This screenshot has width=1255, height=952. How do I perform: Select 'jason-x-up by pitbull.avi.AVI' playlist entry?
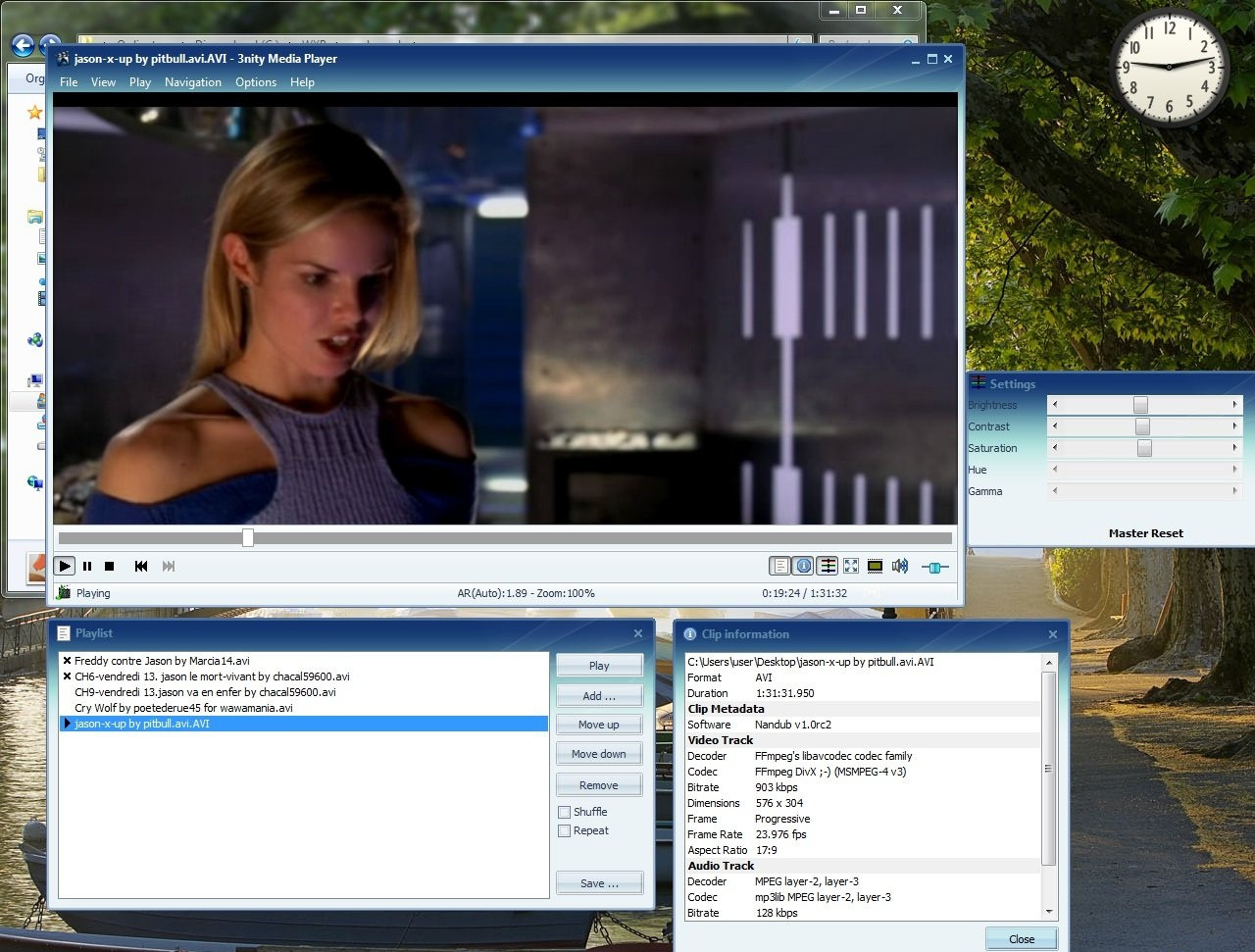tap(303, 724)
